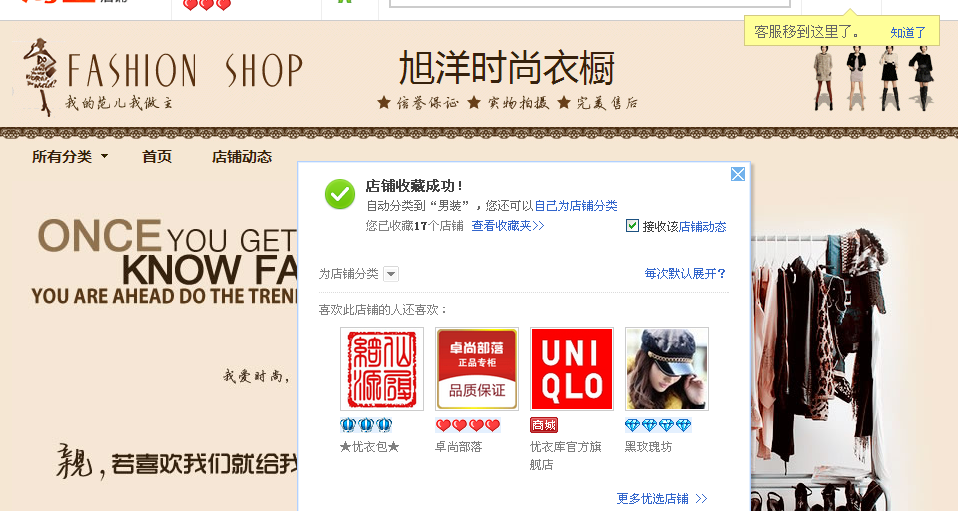Click the green success checkmark icon
Screen dimensions: 958x511
coord(340,194)
